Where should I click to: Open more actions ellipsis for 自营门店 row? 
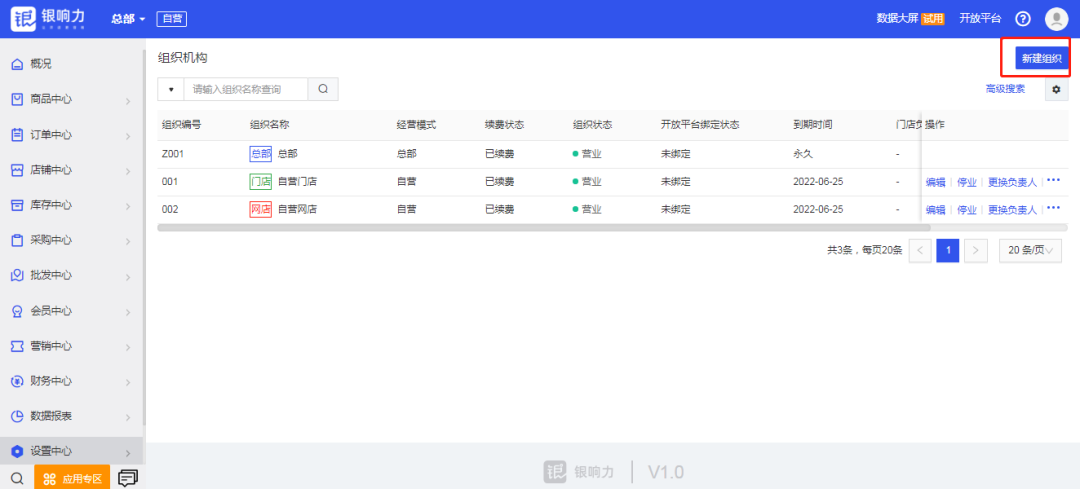tap(1053, 180)
